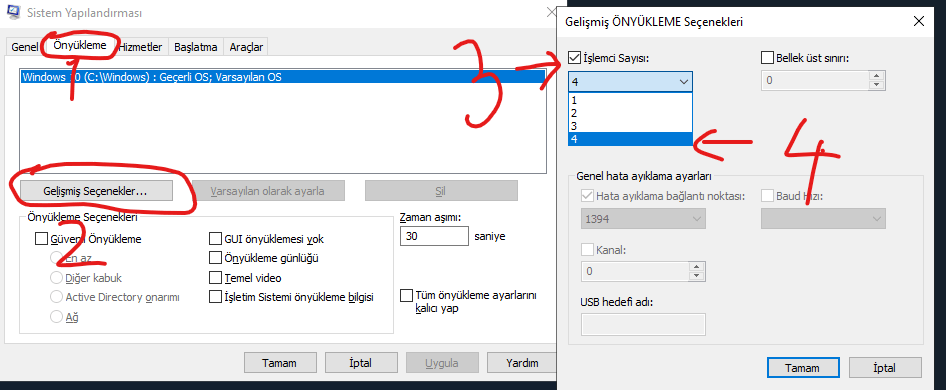Viewport: 946px width, 390px height.
Task: Click the disabled Sil button
Action: click(441, 191)
